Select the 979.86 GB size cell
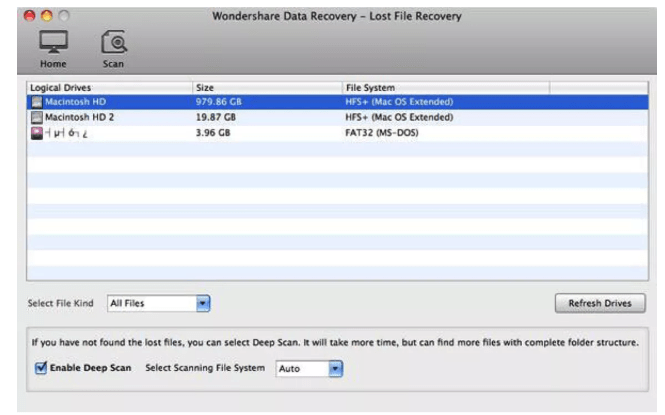The width and height of the screenshot is (665, 415). [x=218, y=102]
